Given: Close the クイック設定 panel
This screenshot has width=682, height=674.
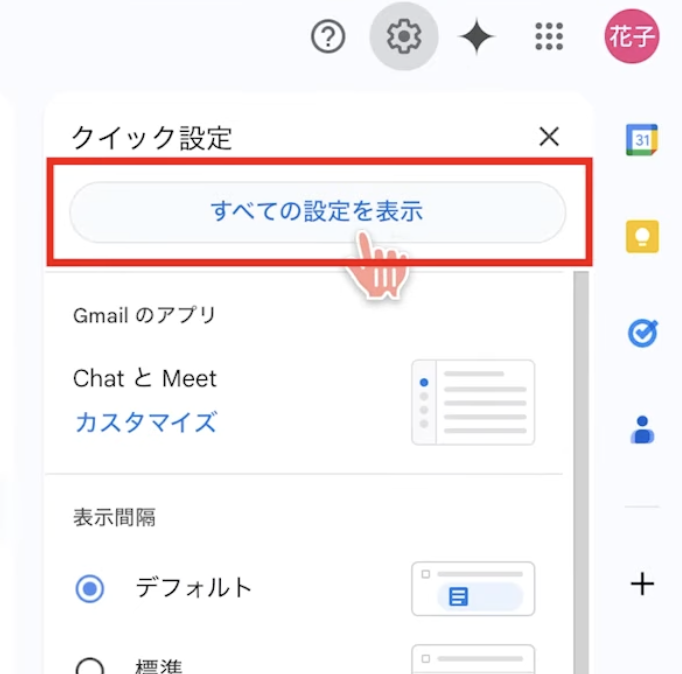Looking at the screenshot, I should pos(548,137).
